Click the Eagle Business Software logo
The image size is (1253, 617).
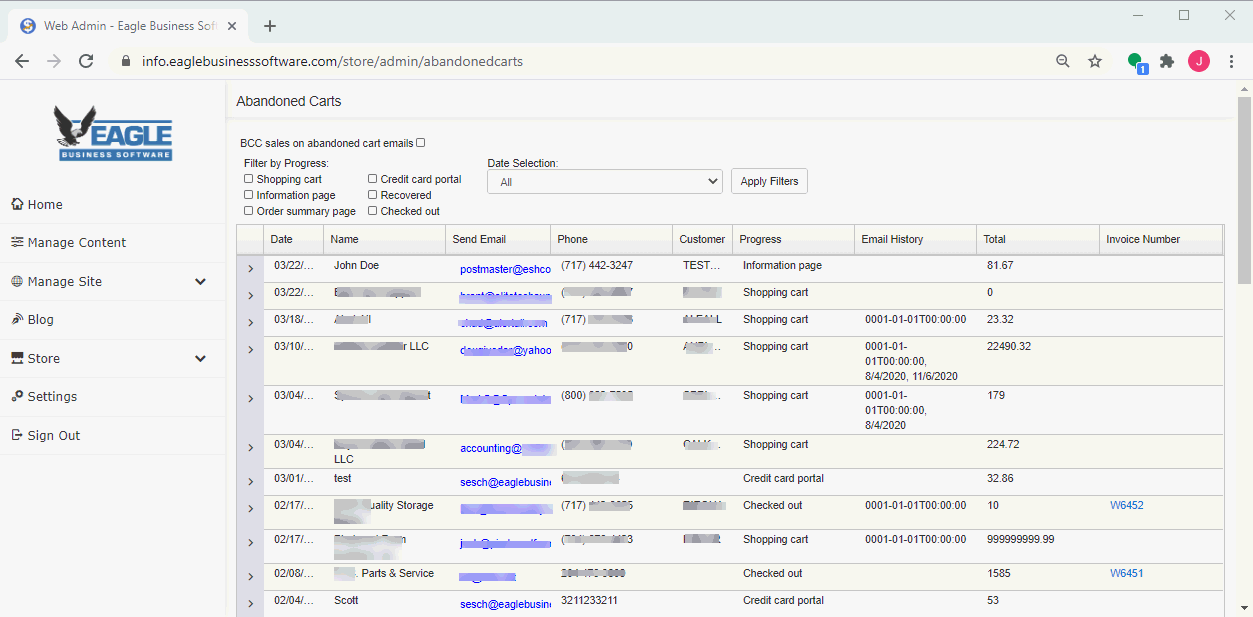(113, 133)
